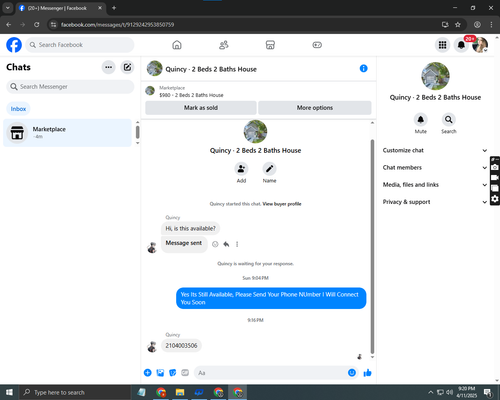Select the Messenger | Facebook browser tab

coord(60,8)
